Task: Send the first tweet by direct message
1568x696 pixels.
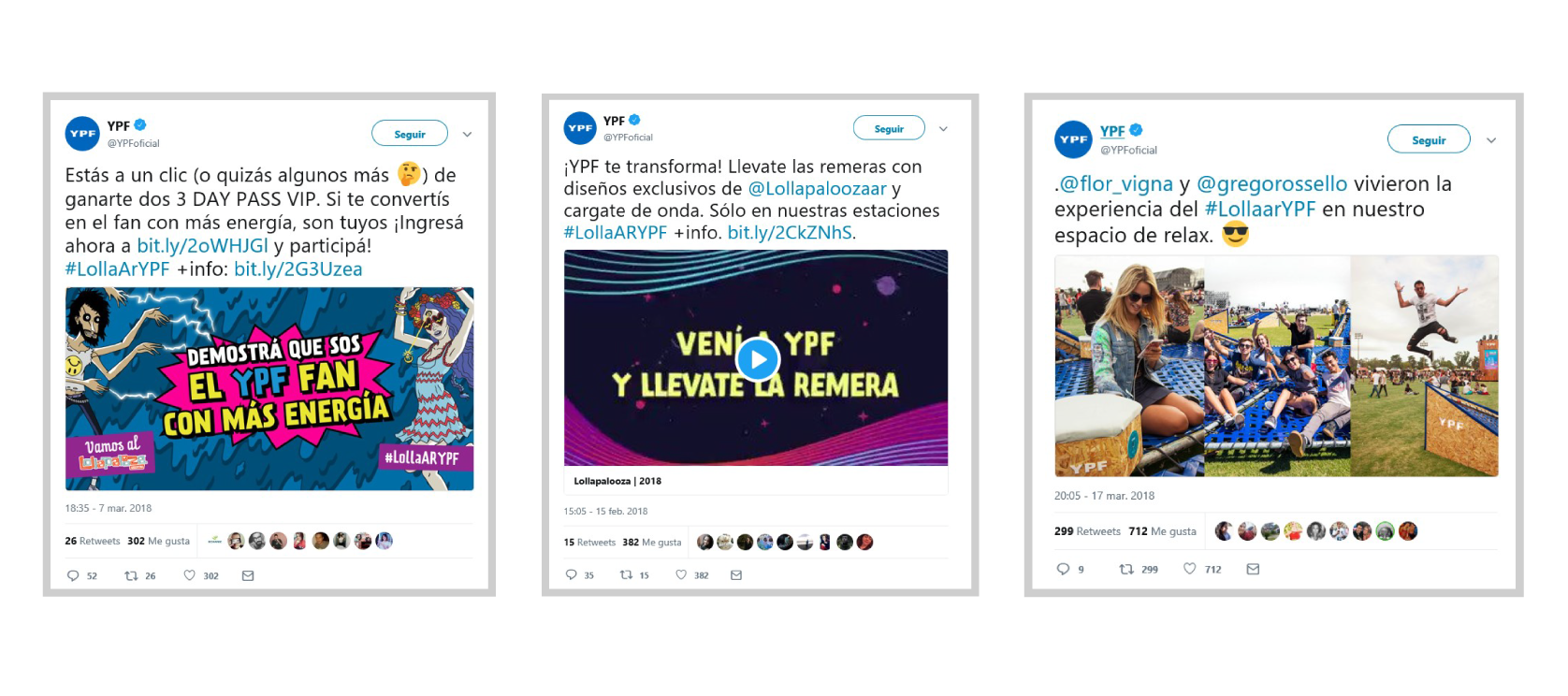Action: pyautogui.click(x=248, y=576)
